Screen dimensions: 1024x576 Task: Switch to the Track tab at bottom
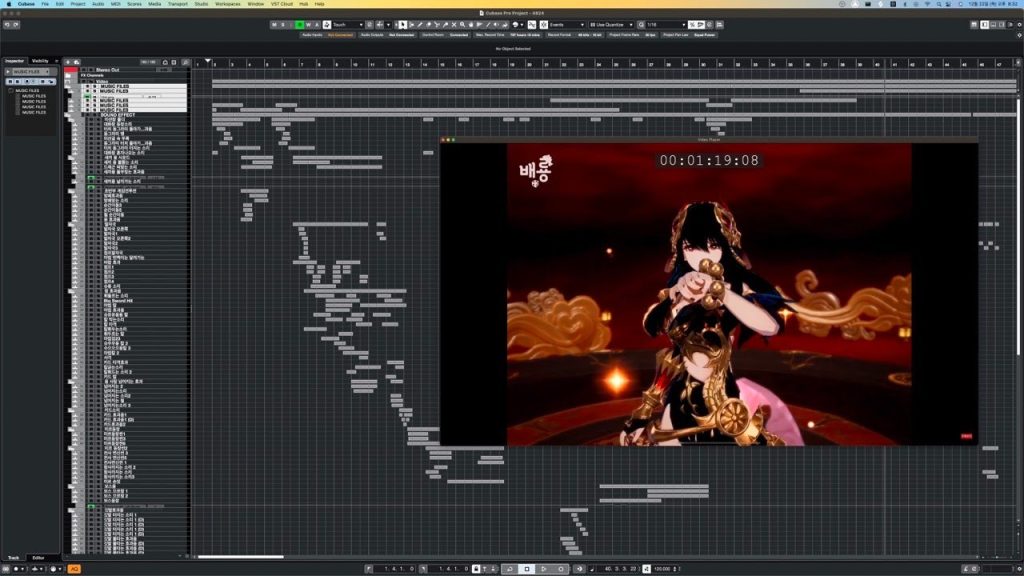[x=13, y=558]
